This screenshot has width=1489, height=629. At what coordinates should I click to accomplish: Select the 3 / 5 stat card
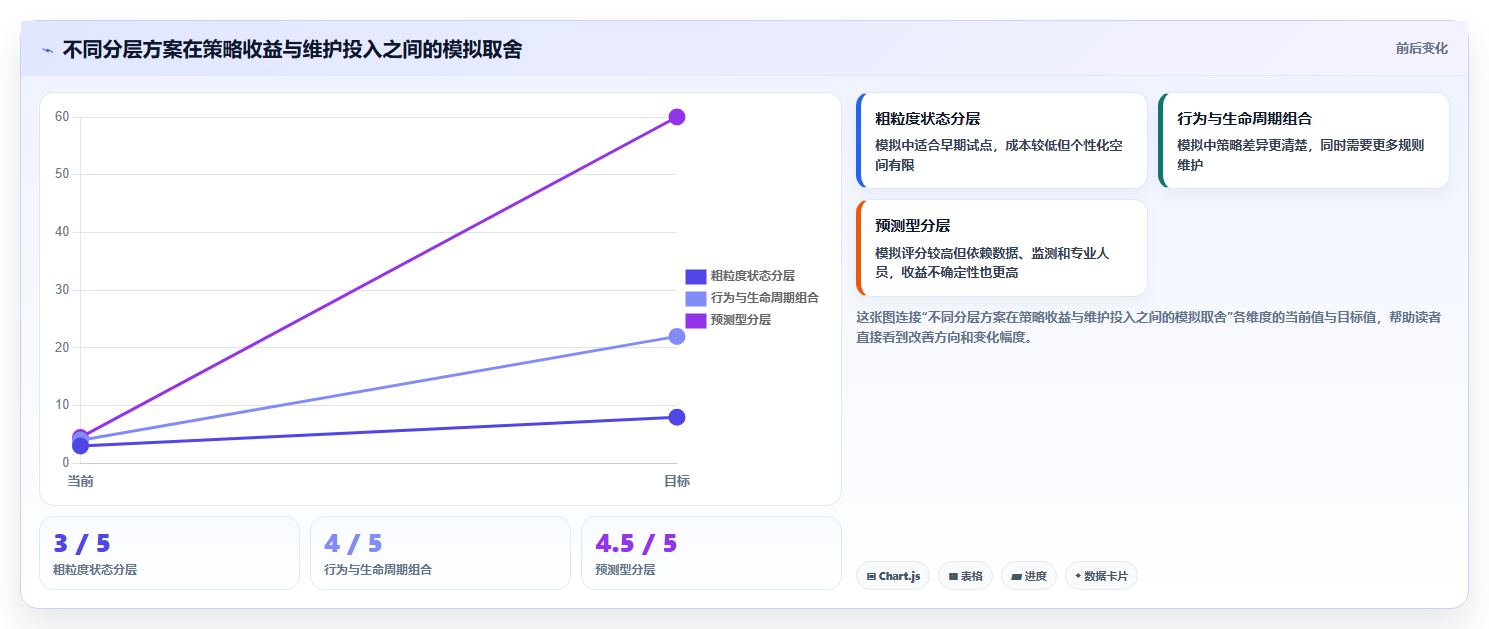[x=169, y=553]
